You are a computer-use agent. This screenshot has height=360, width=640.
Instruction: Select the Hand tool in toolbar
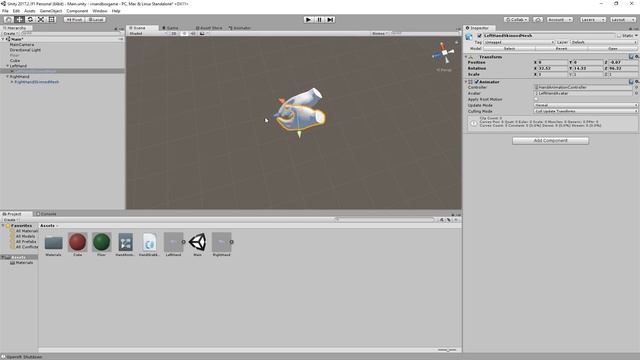8,20
